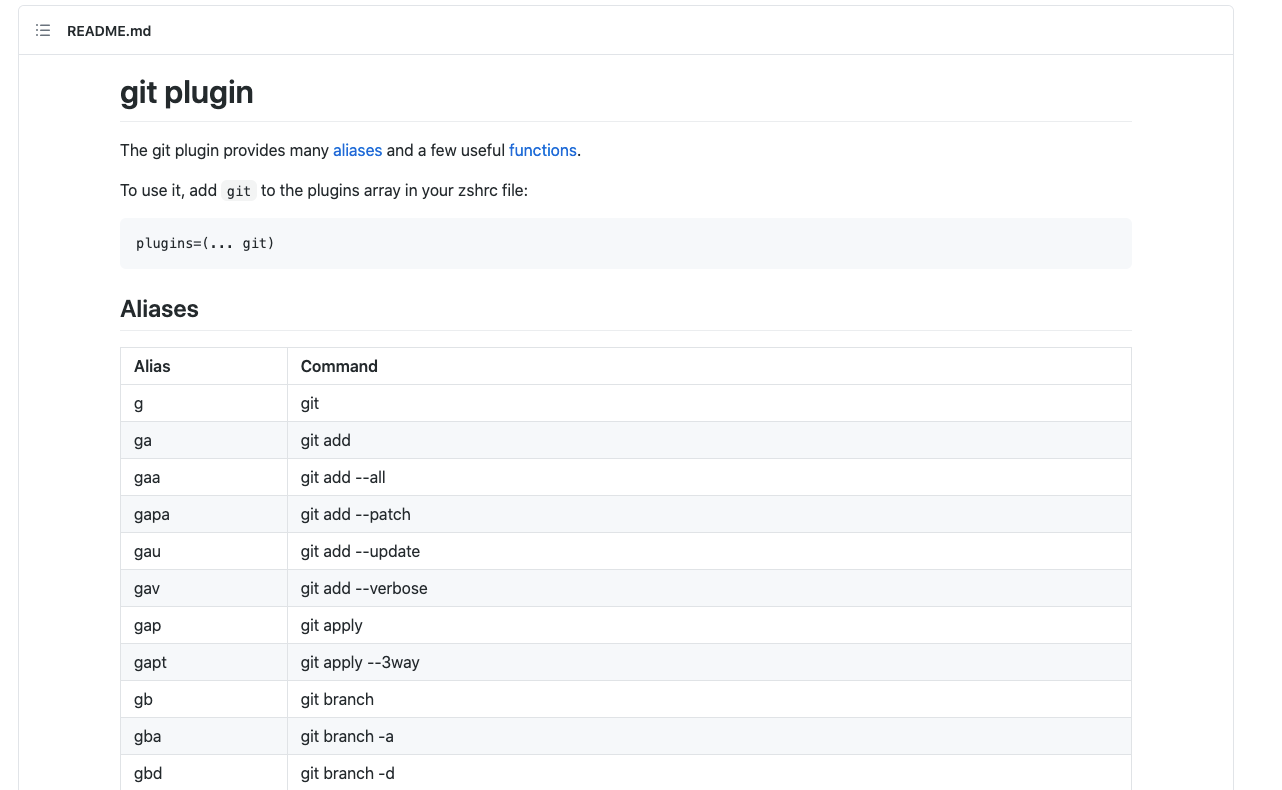Click the 'Alias' column header
Image resolution: width=1282 pixels, height=790 pixels.
point(204,366)
